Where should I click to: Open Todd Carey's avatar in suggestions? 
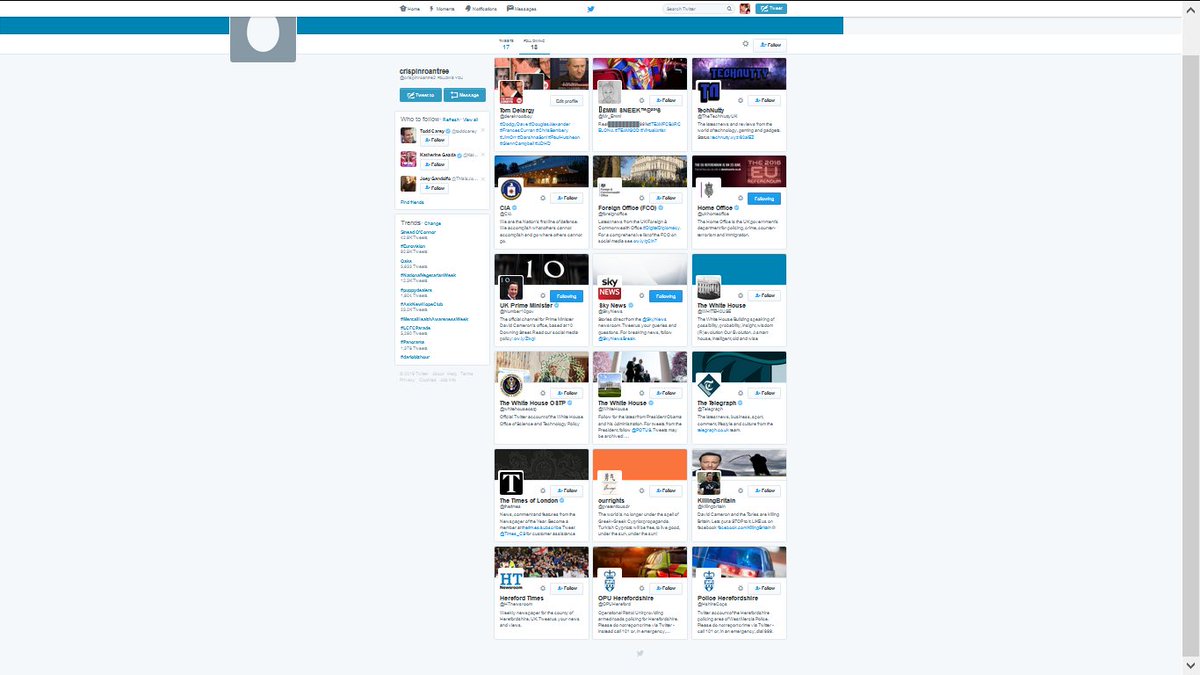pyautogui.click(x=408, y=135)
